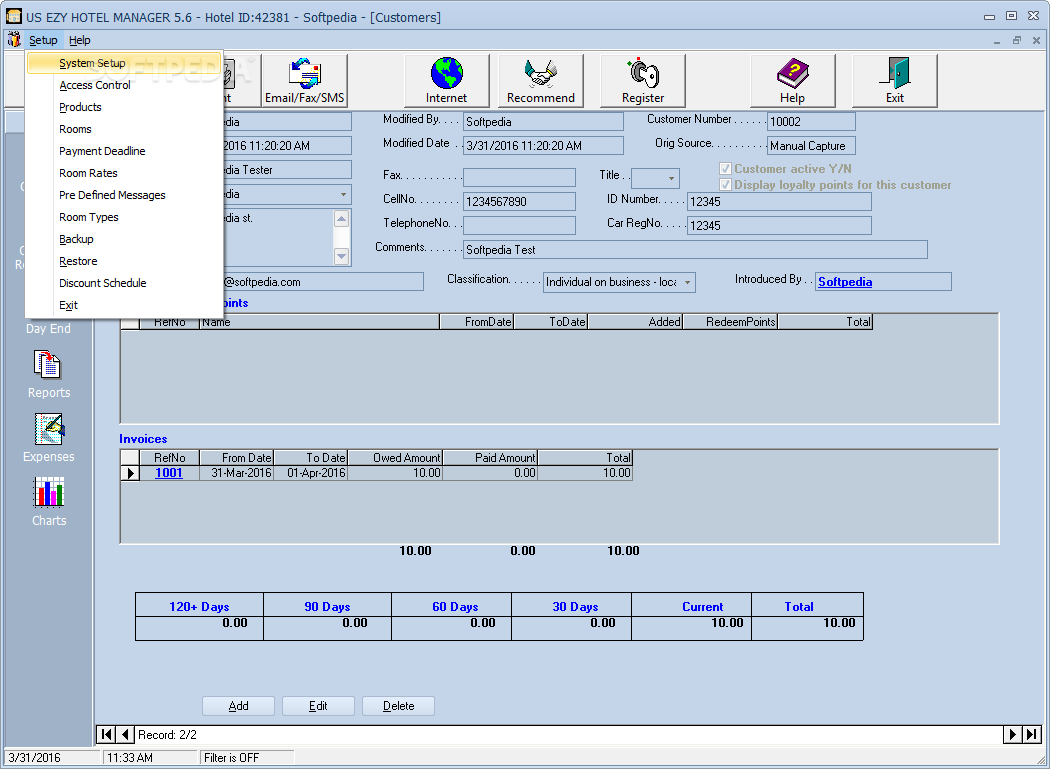The image size is (1050, 769).
Task: Click the Modified Date field
Action: click(543, 146)
